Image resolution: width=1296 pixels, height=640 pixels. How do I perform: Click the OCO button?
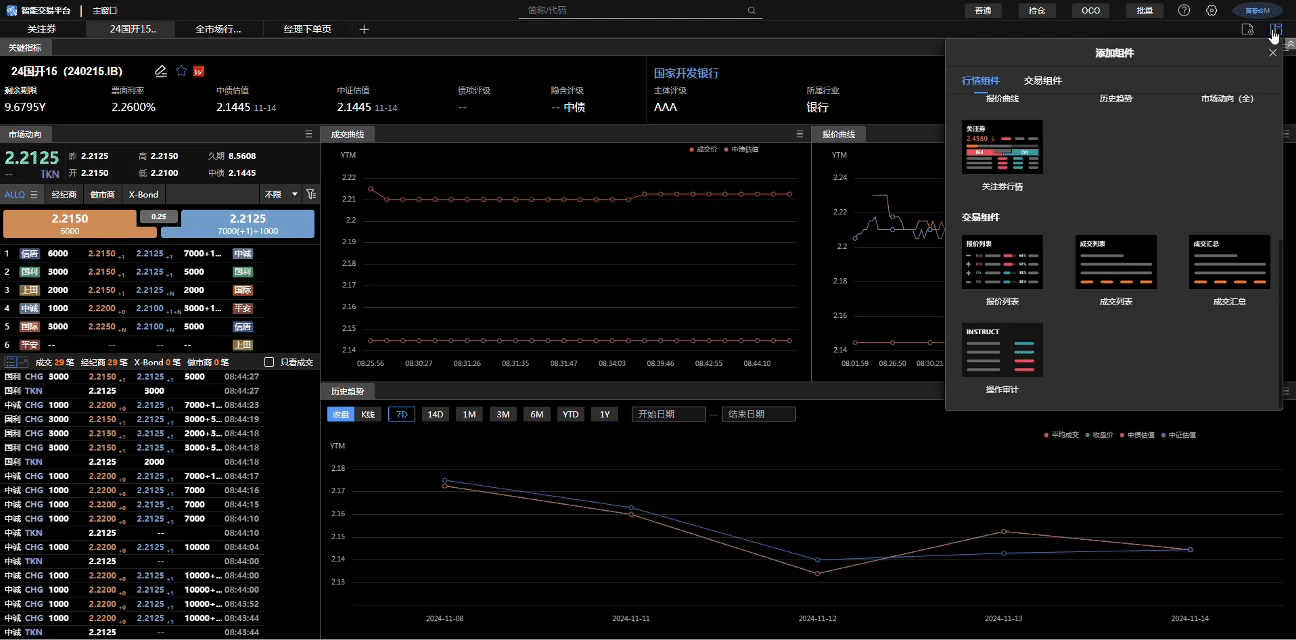1090,10
